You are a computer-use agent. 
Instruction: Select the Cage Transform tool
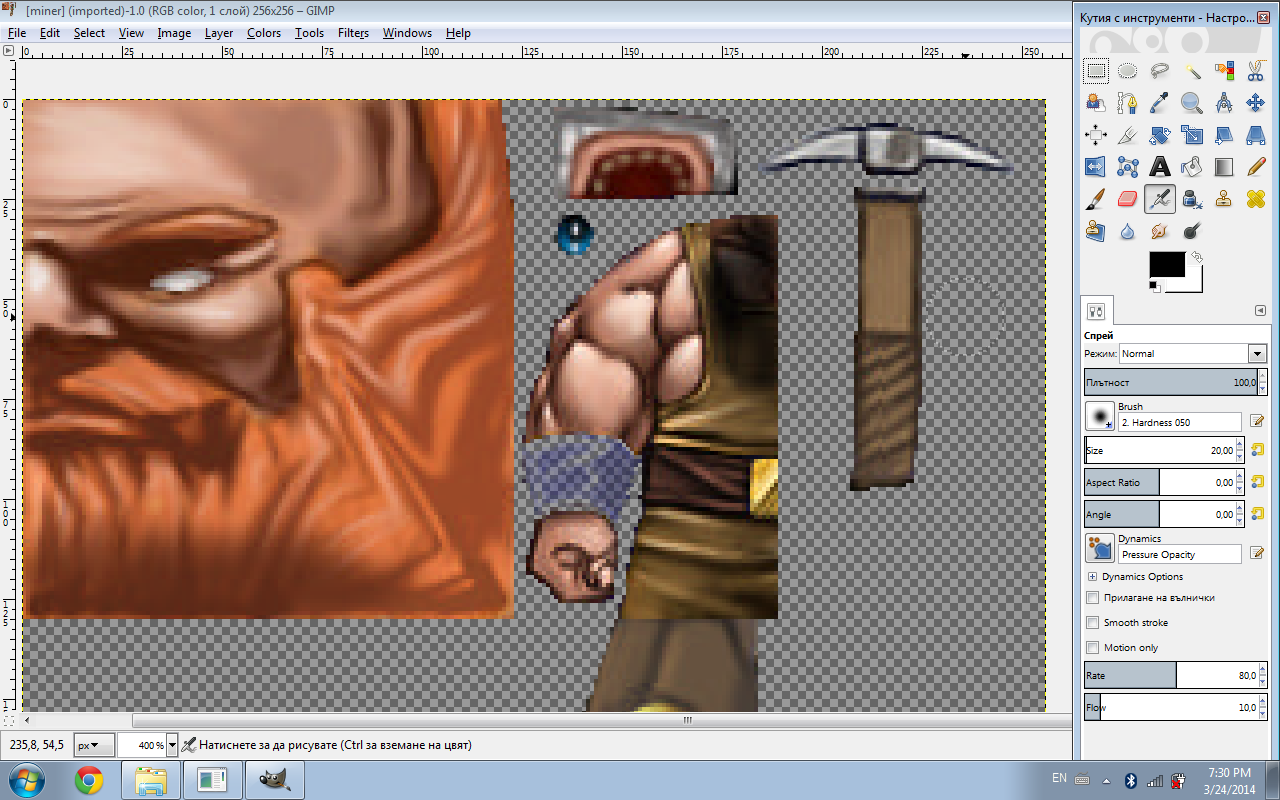(1128, 167)
